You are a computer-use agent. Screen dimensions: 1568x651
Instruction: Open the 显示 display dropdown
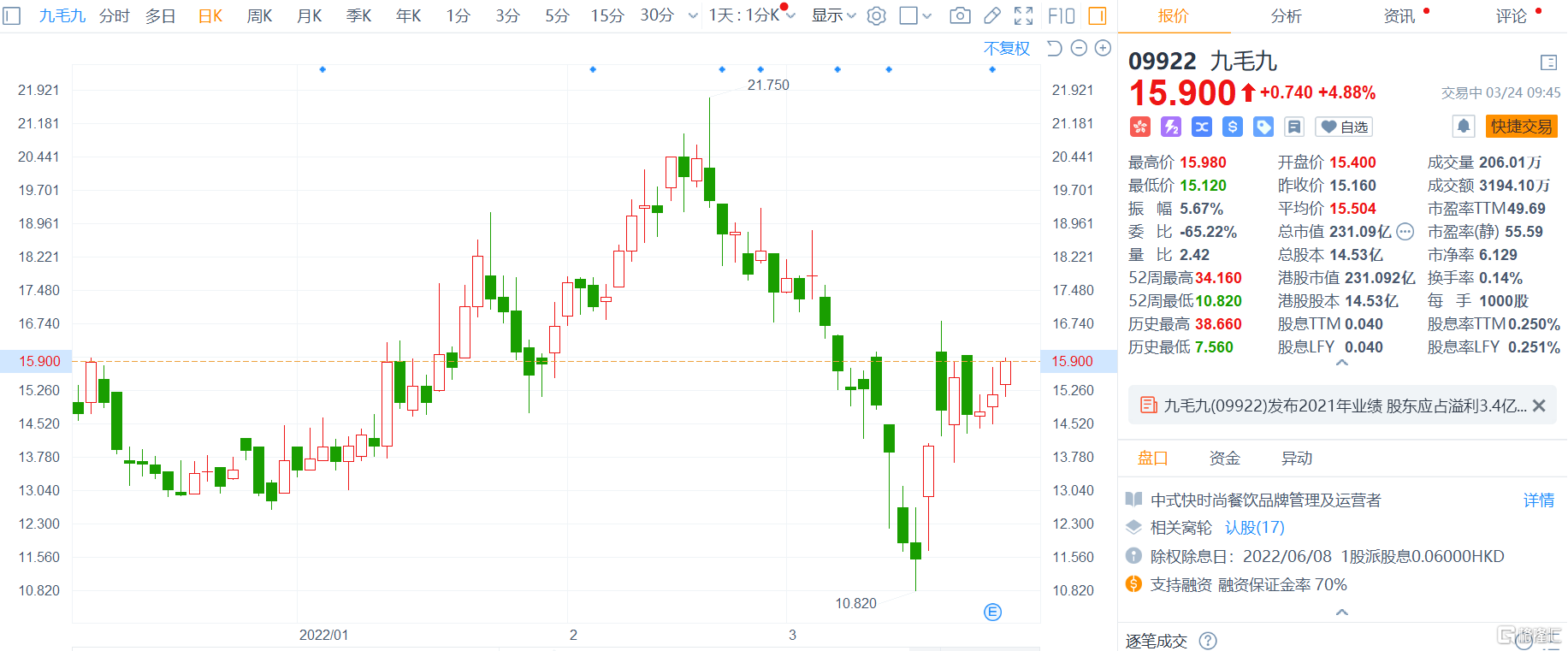click(833, 15)
